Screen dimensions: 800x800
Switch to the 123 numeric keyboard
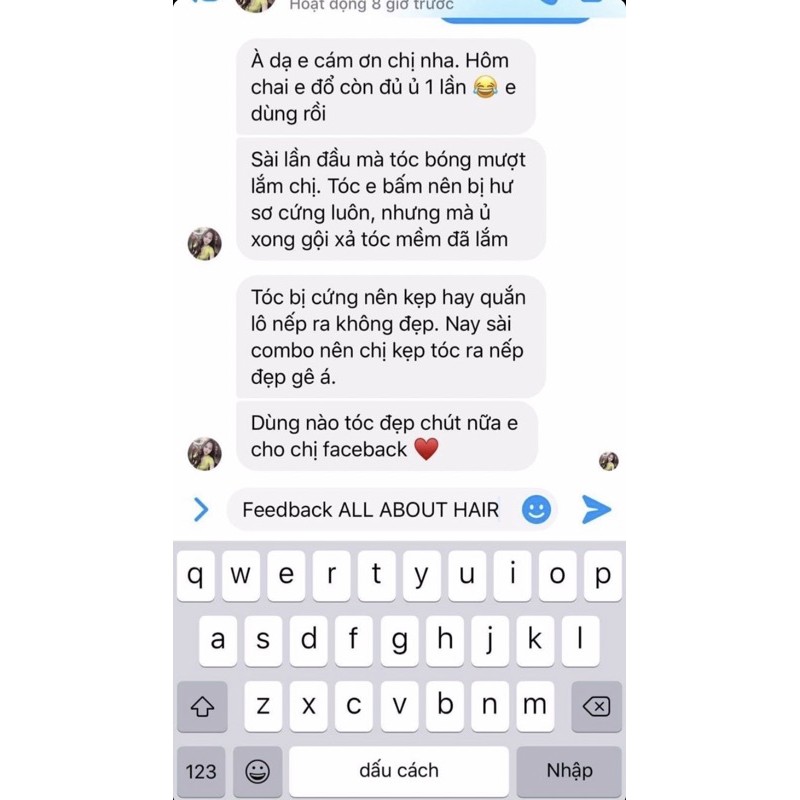coord(201,771)
